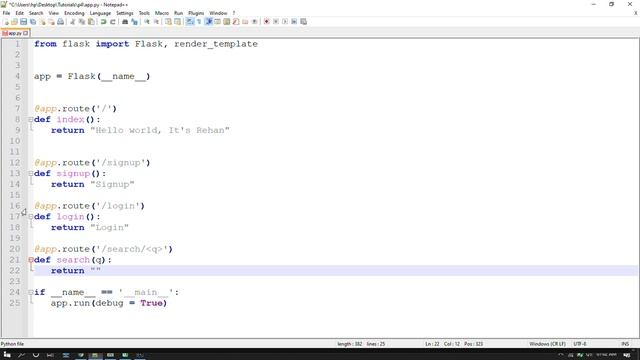Zoom in using the toolbar magnifier icon
640x360 pixels.
click(x=147, y=22)
